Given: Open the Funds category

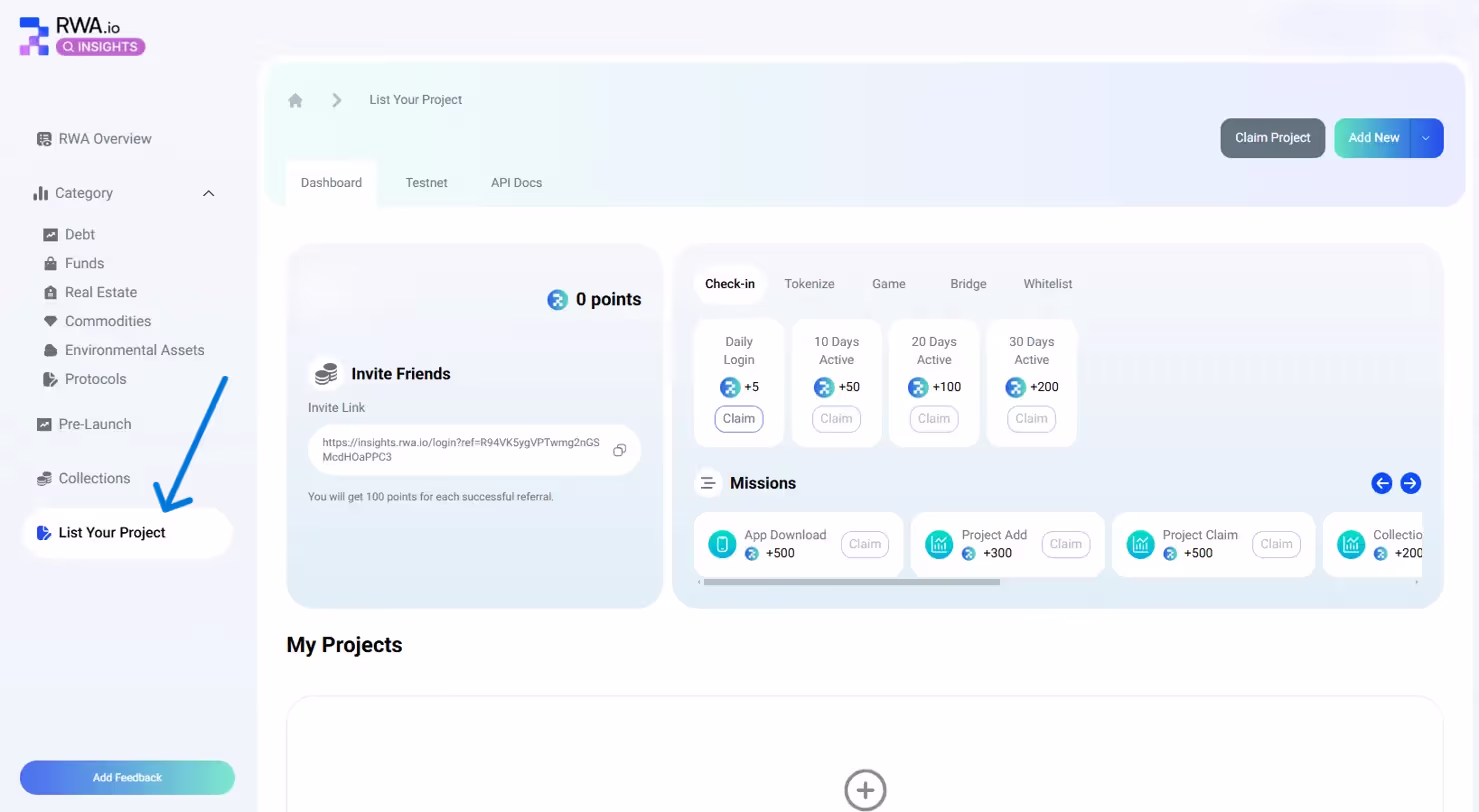Looking at the screenshot, I should [84, 264].
